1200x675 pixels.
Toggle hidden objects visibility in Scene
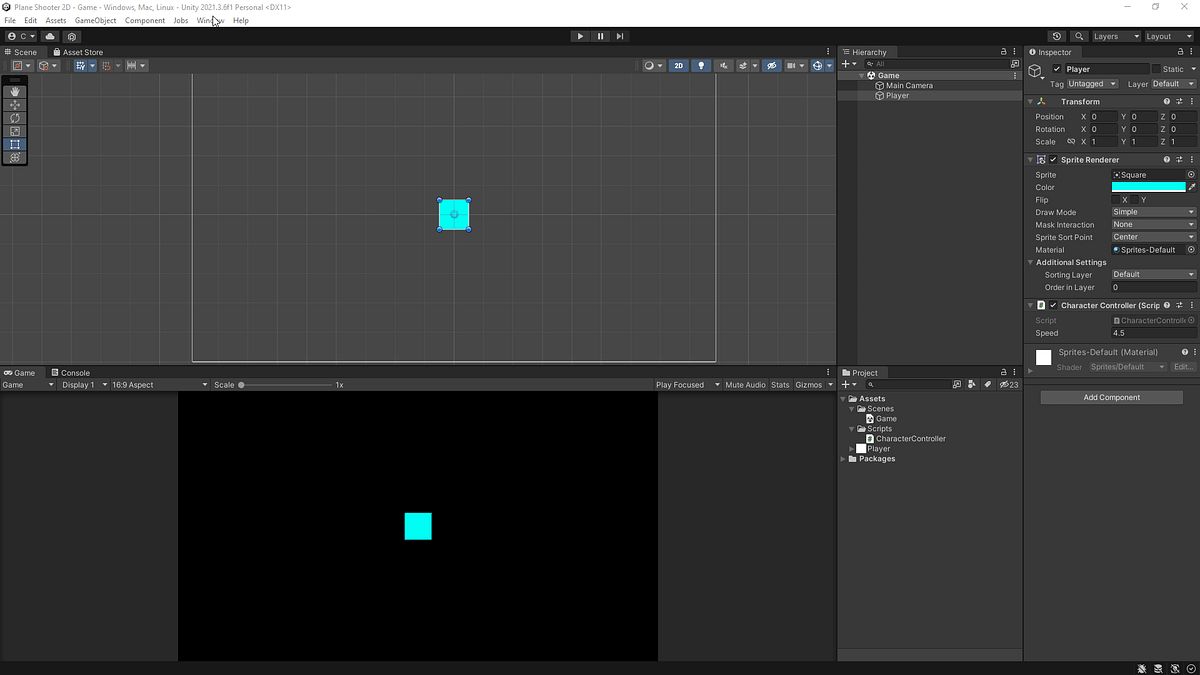point(771,65)
